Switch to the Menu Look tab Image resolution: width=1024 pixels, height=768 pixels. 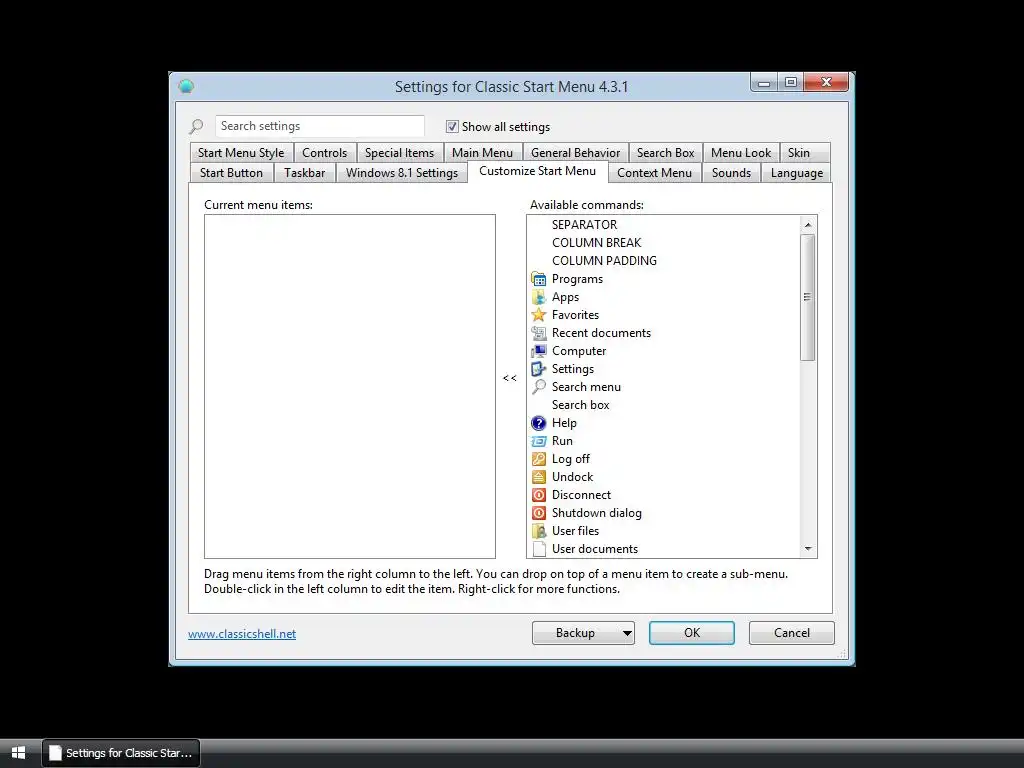point(741,153)
